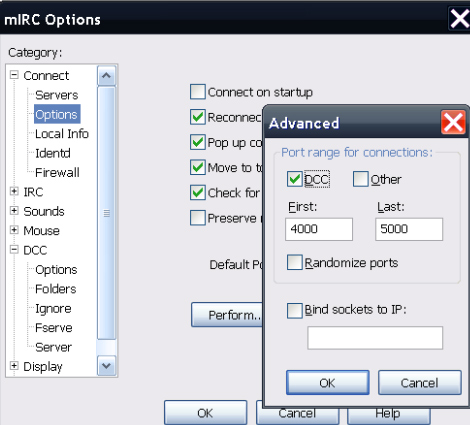Select Fserve under DCC
This screenshot has height=425, width=470.
54,328
